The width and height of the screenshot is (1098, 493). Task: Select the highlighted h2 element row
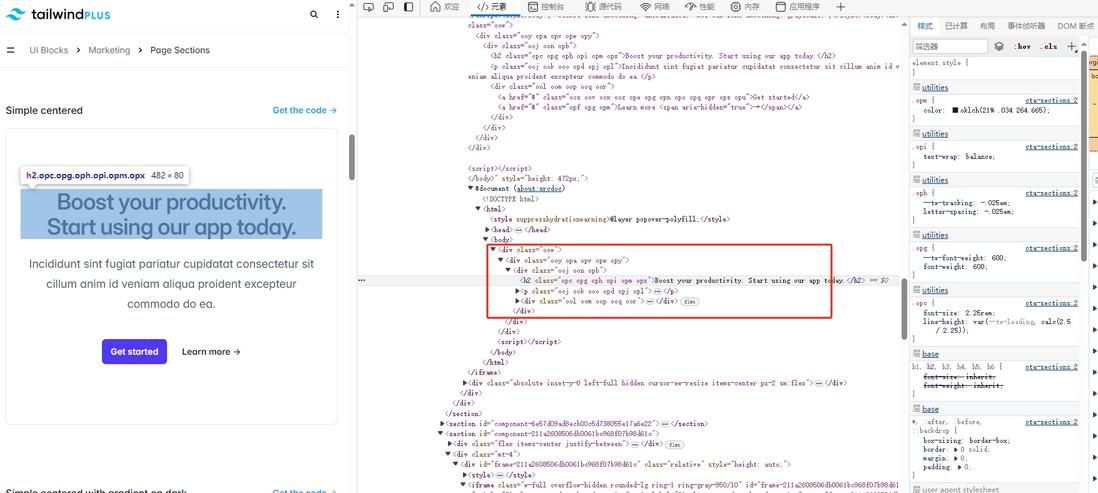tap(630, 280)
